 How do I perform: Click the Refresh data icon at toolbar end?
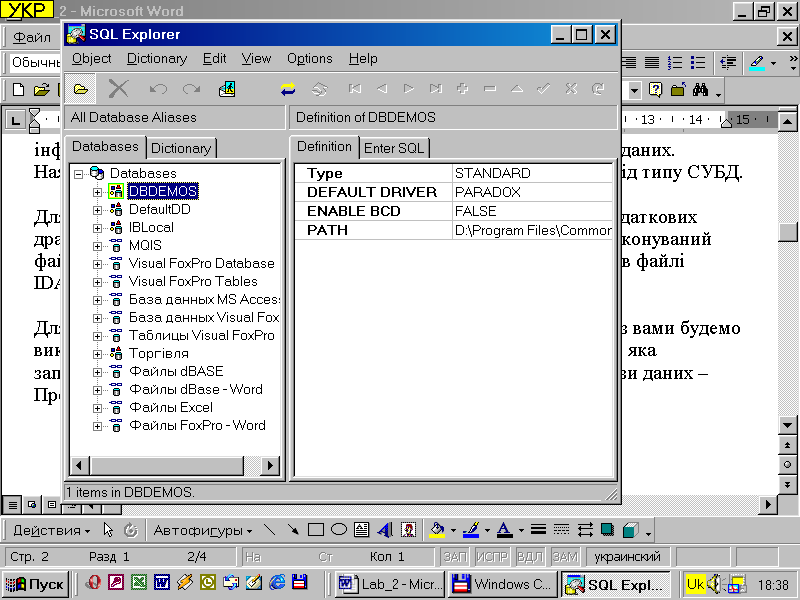tap(598, 89)
